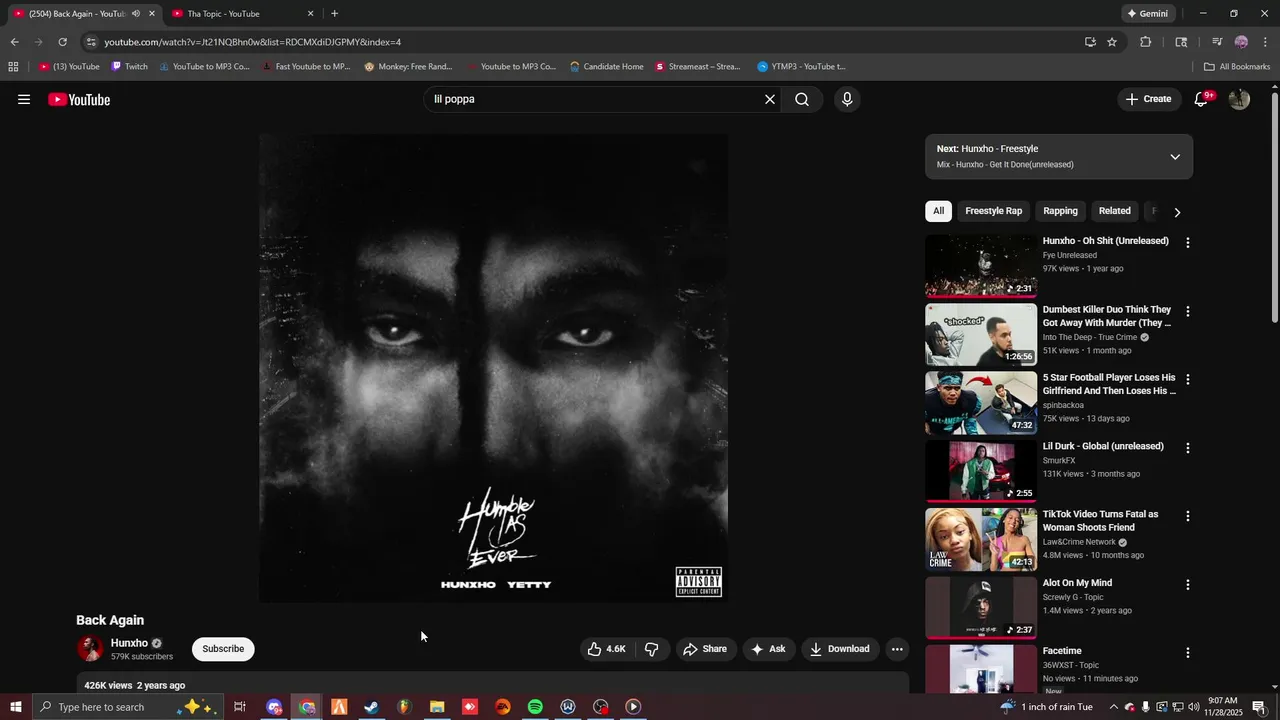
Task: Go back in browser history
Action: 14,42
